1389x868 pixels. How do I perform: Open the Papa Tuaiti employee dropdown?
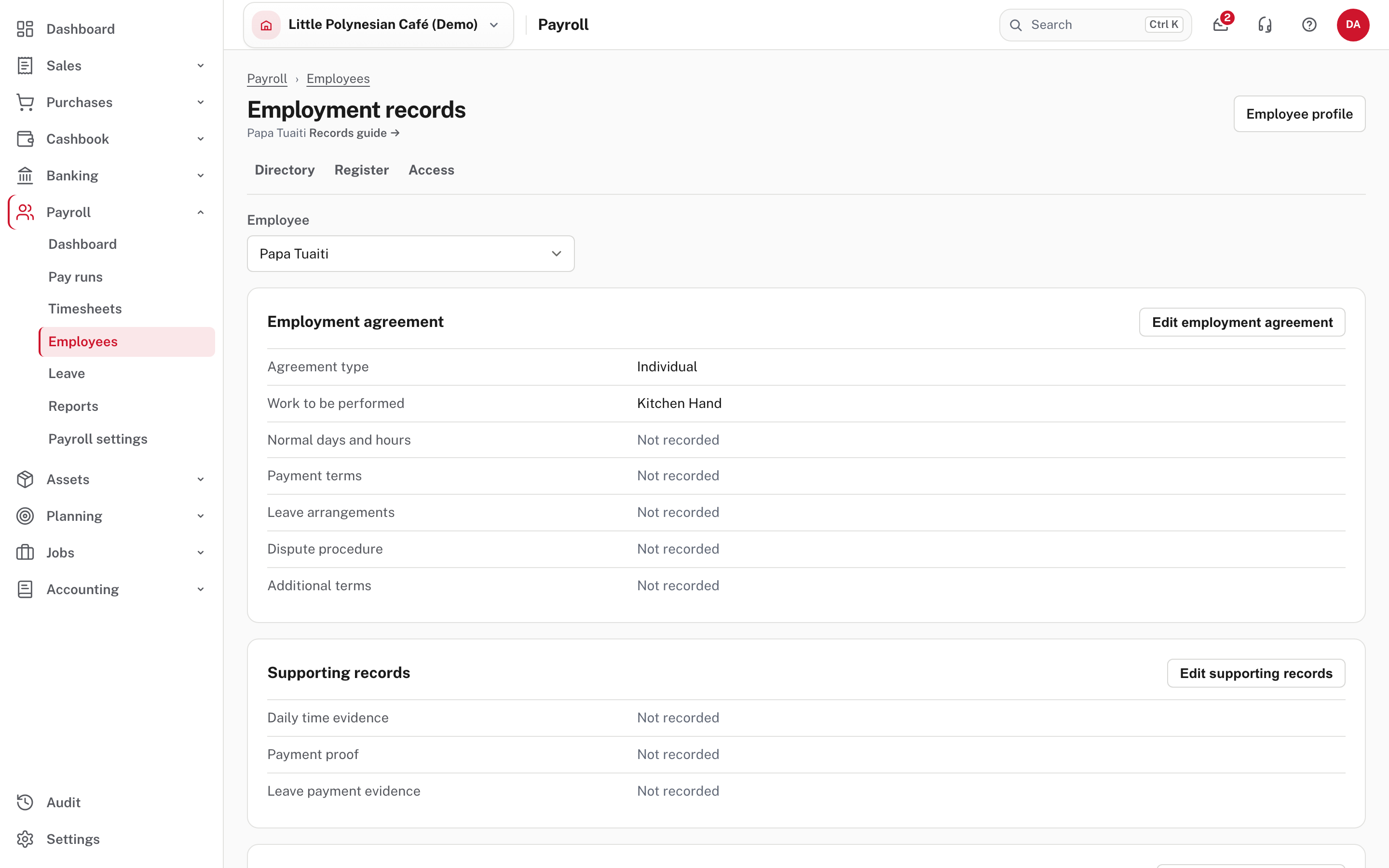pyautogui.click(x=410, y=254)
